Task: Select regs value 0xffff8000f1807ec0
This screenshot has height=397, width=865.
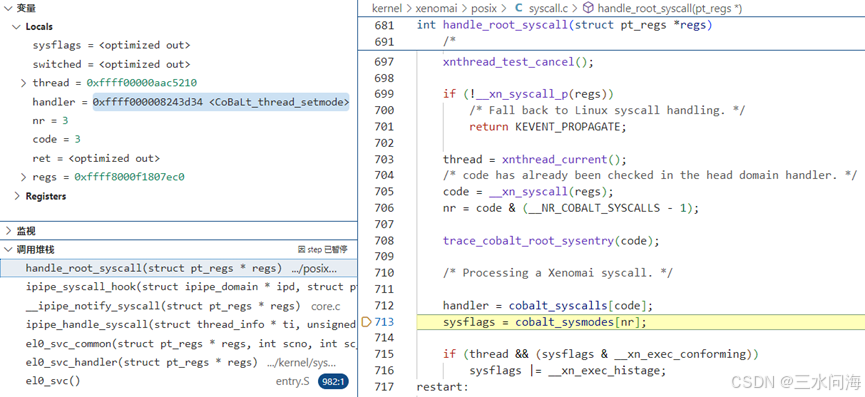Action: pyautogui.click(x=130, y=177)
